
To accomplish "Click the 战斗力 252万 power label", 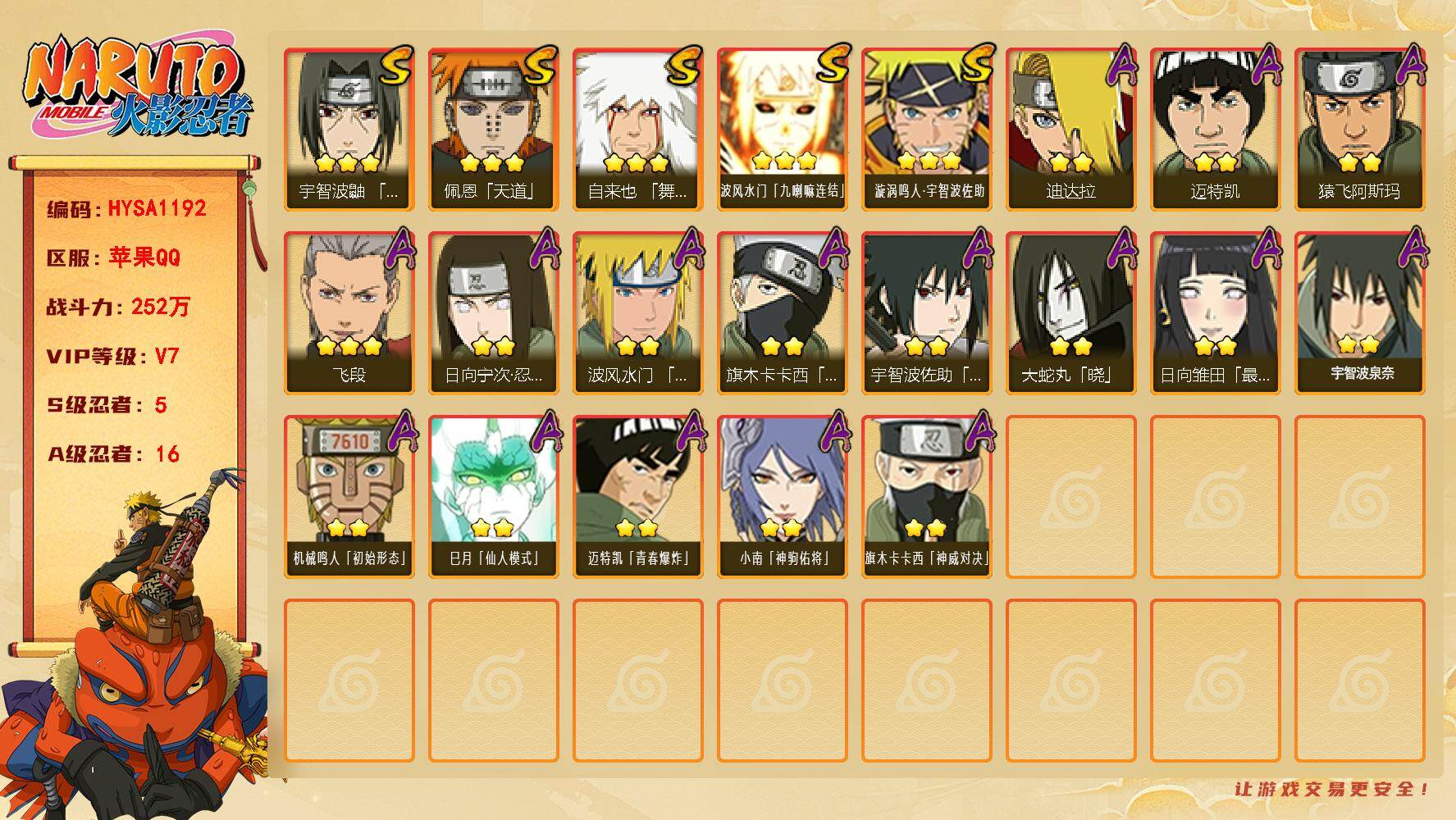I will [x=118, y=307].
